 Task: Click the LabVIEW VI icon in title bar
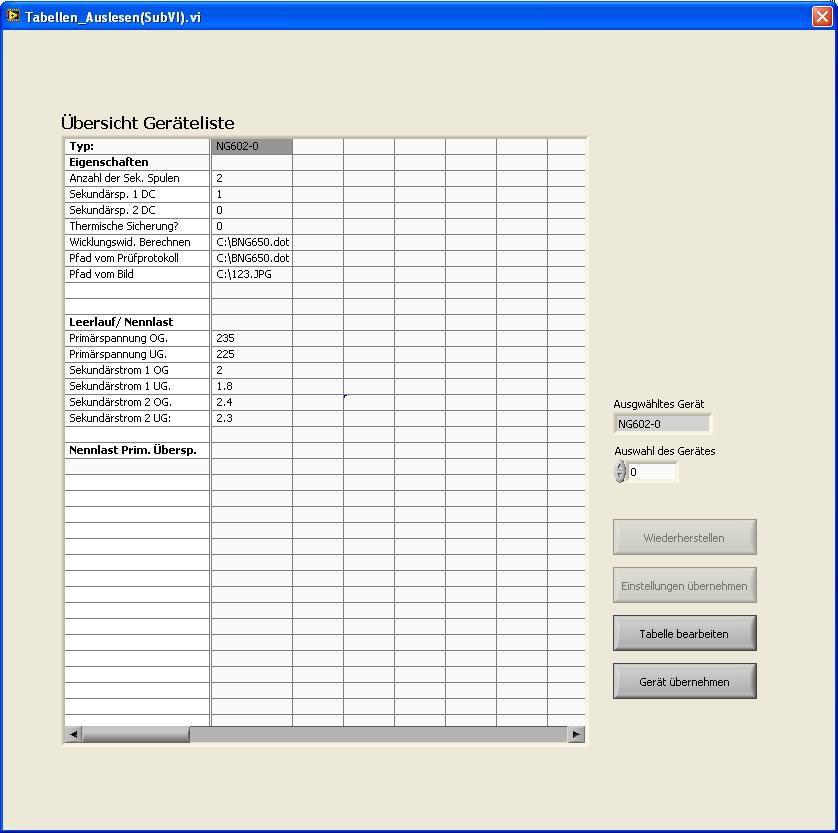coord(13,16)
